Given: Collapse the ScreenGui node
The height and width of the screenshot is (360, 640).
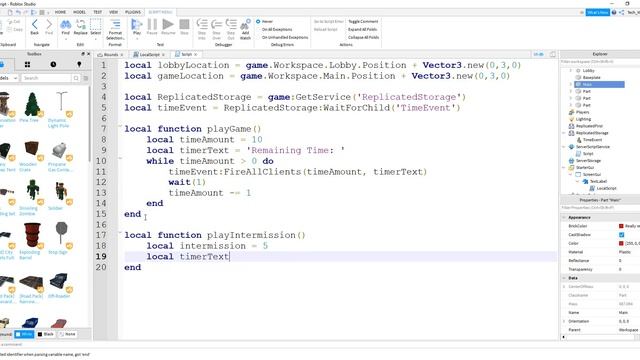Looking at the screenshot, I should 571,175.
